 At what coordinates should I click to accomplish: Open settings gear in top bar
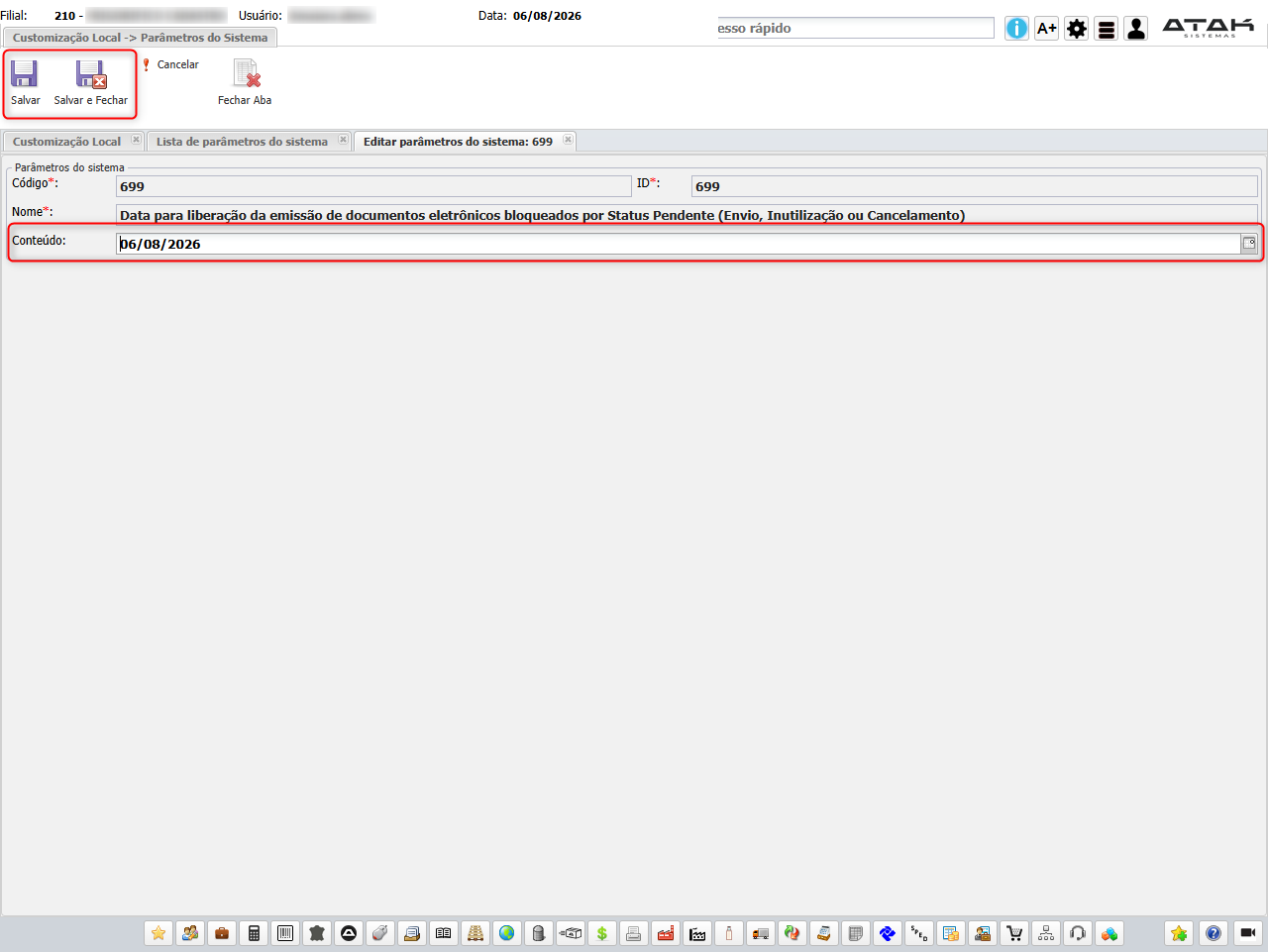(1077, 29)
